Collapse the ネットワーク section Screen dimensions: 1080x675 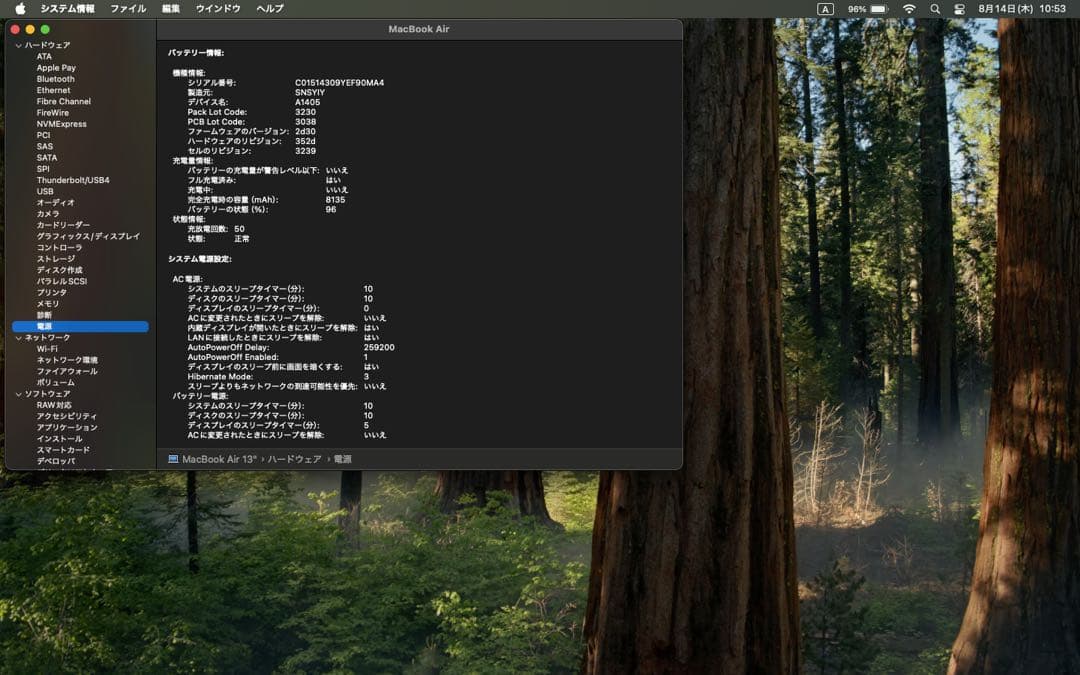(x=18, y=338)
